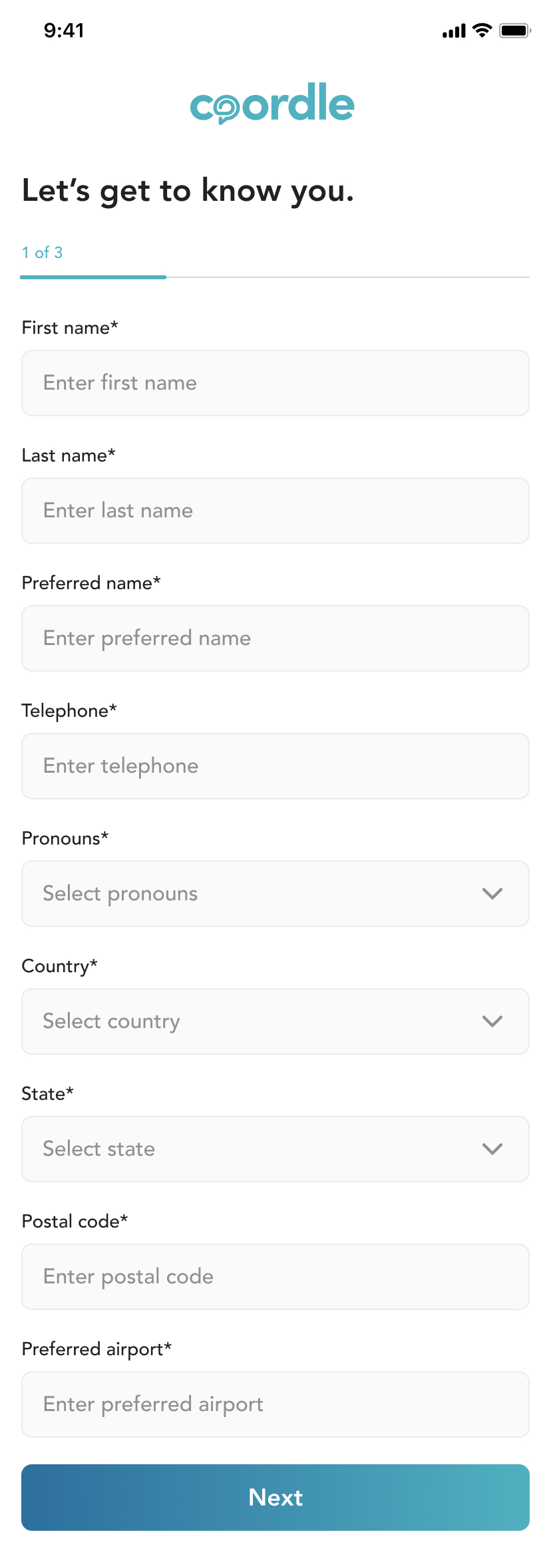Tap the cellular signal bars icon

click(454, 31)
